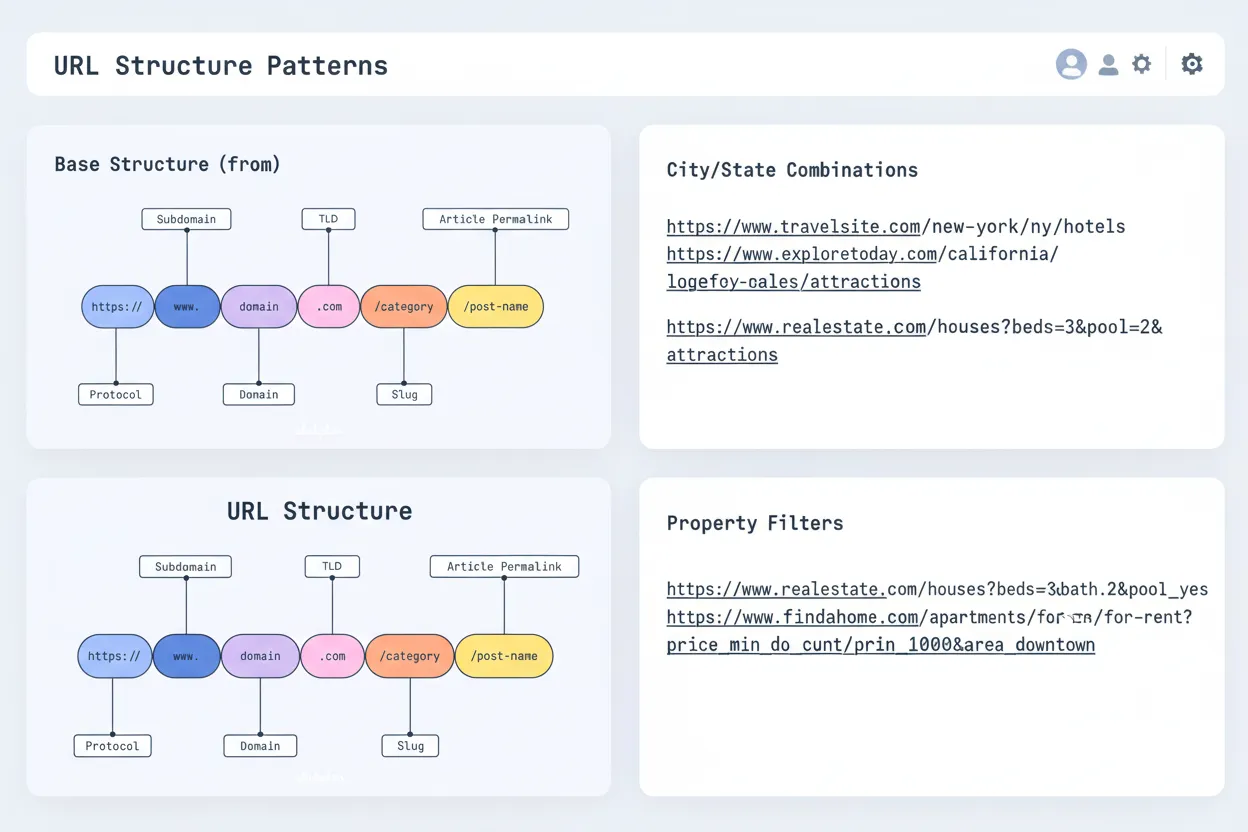This screenshot has width=1248, height=832.
Task: Click the user avatar icon
Action: click(x=1071, y=63)
